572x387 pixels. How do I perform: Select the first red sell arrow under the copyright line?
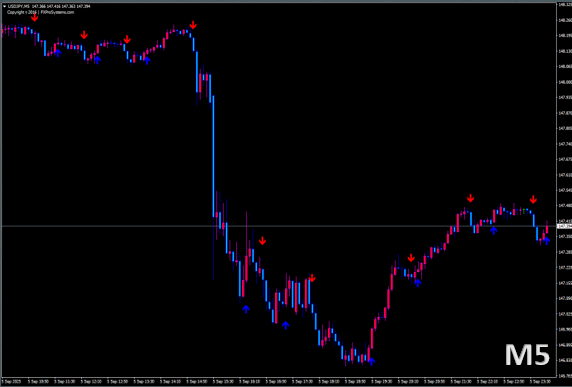pos(34,17)
